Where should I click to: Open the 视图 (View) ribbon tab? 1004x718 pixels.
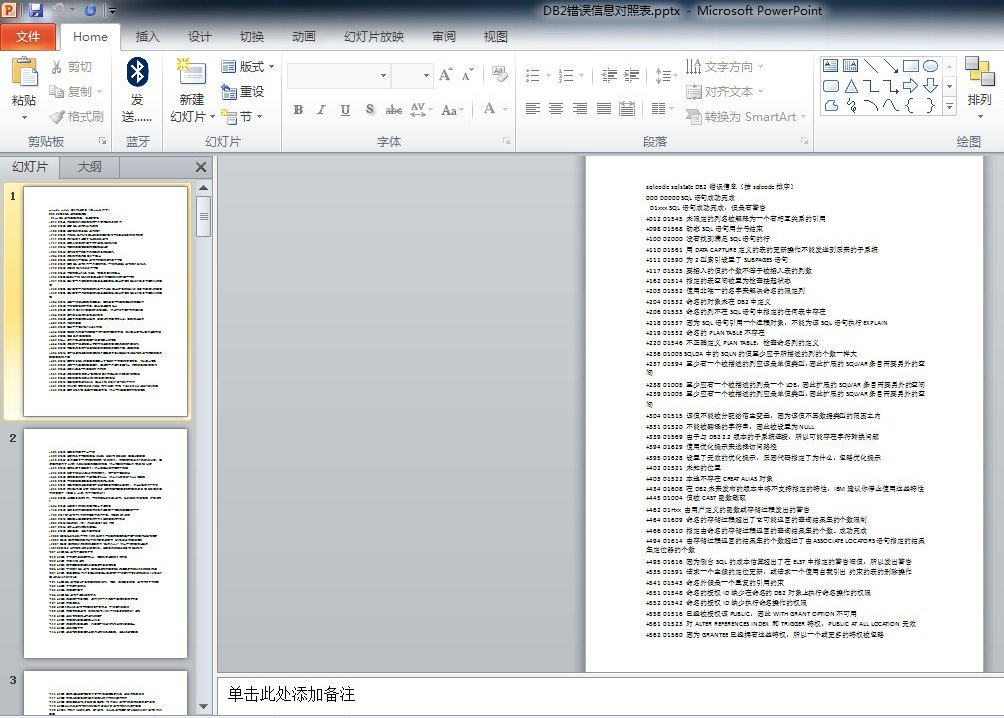click(496, 37)
